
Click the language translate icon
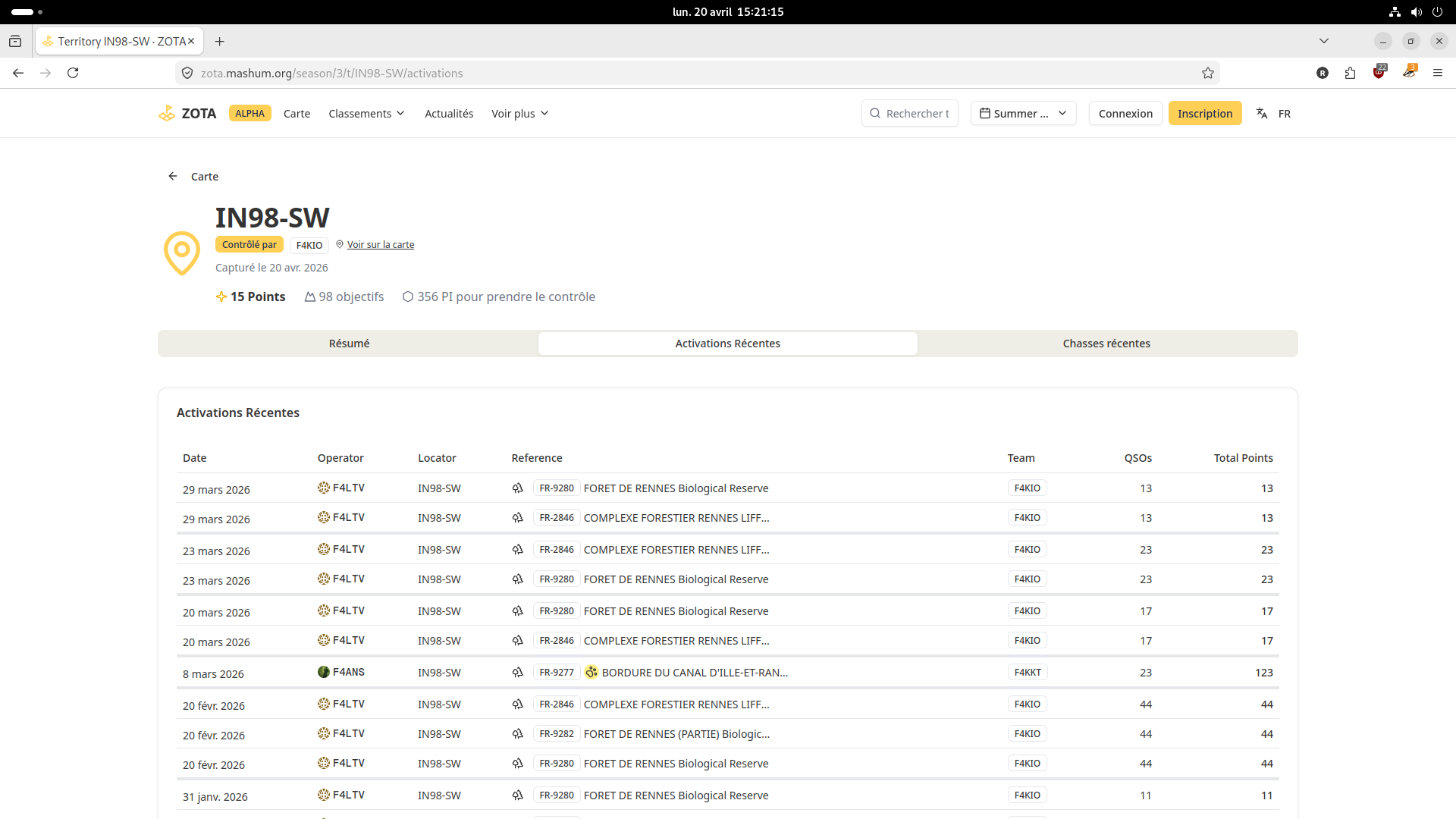(x=1262, y=114)
